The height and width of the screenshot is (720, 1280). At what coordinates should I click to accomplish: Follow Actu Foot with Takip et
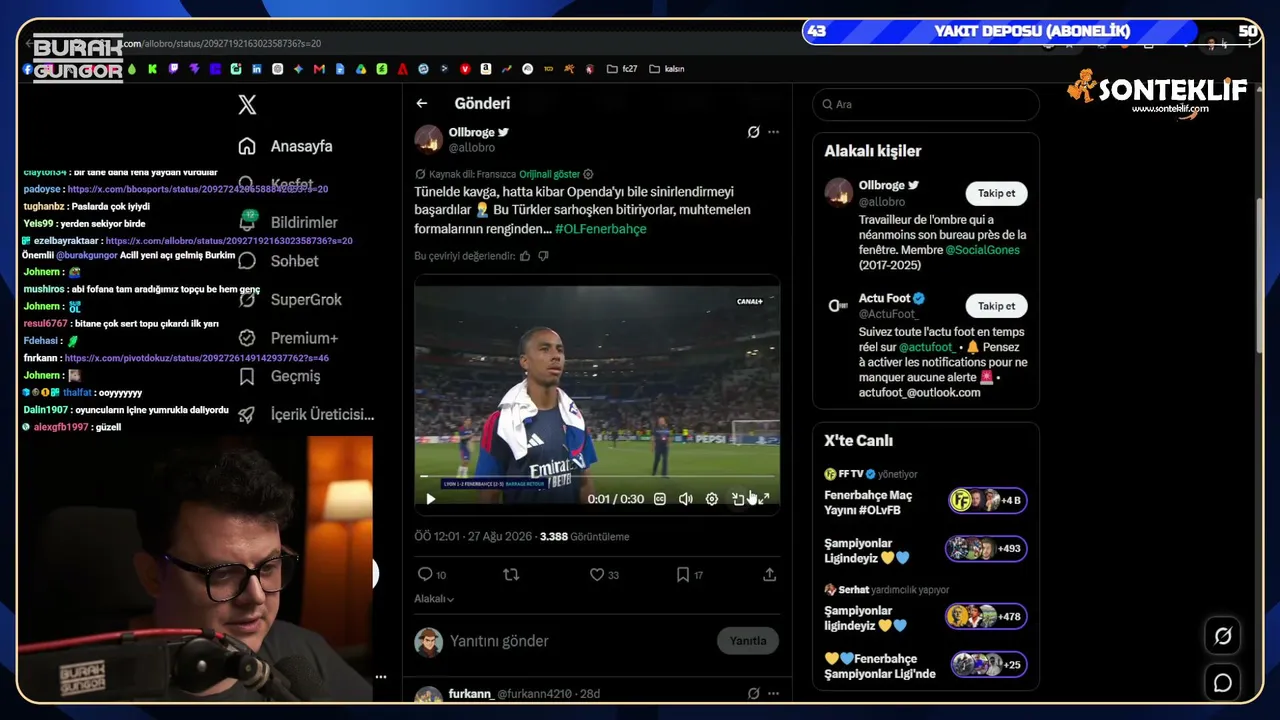point(996,306)
